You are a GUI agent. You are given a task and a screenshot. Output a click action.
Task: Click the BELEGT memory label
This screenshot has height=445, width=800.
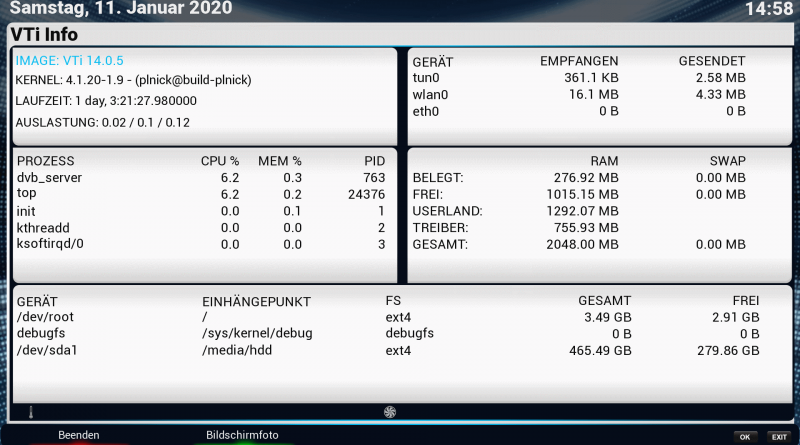click(438, 178)
